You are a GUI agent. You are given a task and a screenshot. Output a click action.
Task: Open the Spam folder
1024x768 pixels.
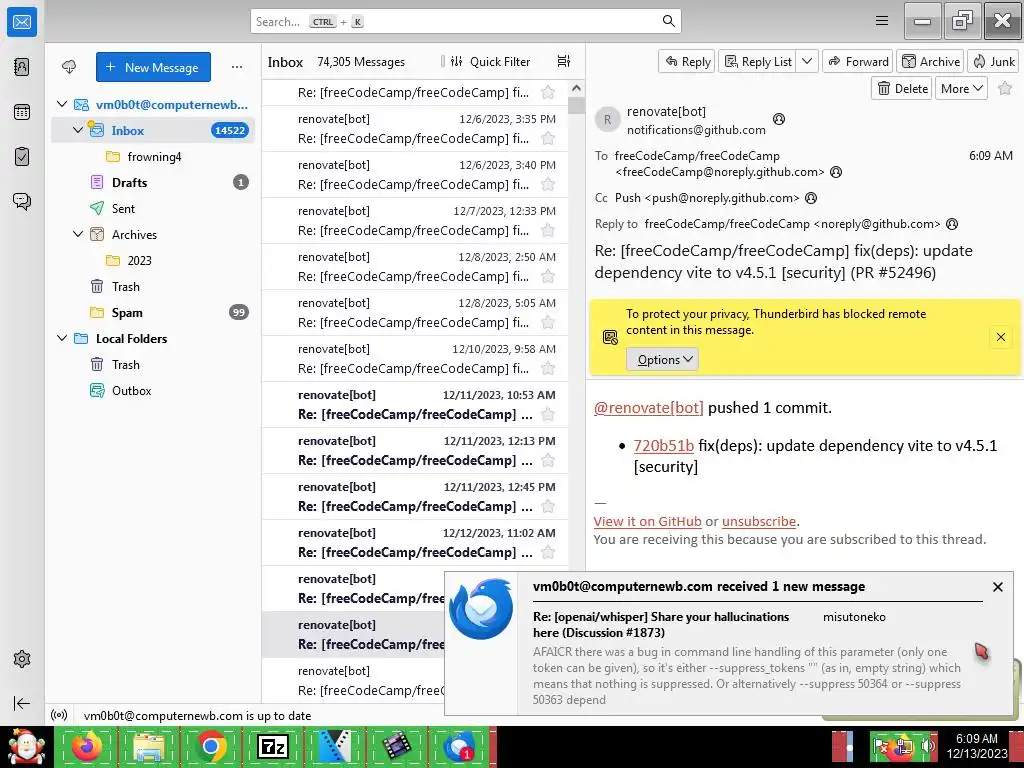[x=153, y=312]
